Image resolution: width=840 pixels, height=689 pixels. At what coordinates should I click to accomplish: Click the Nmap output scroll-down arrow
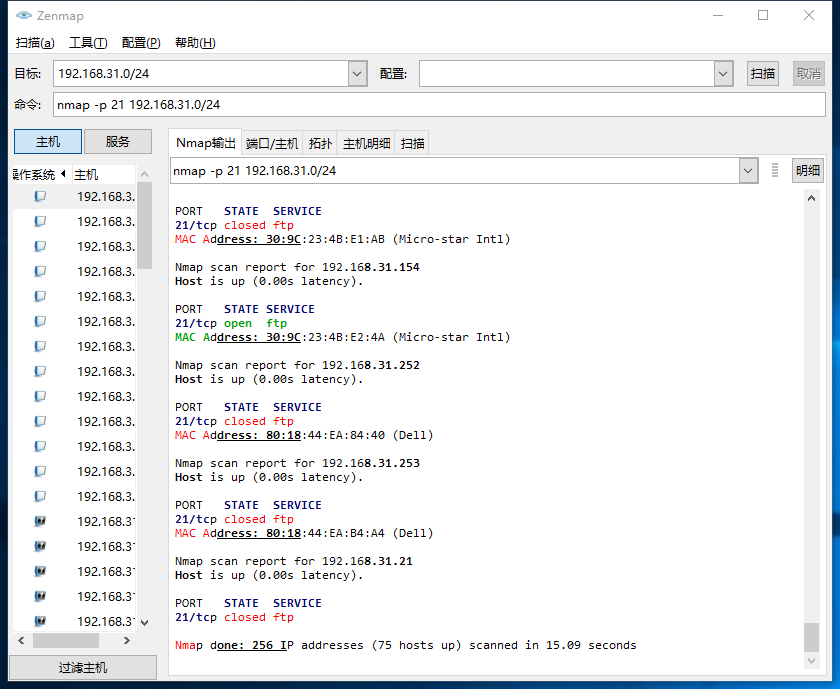click(811, 661)
